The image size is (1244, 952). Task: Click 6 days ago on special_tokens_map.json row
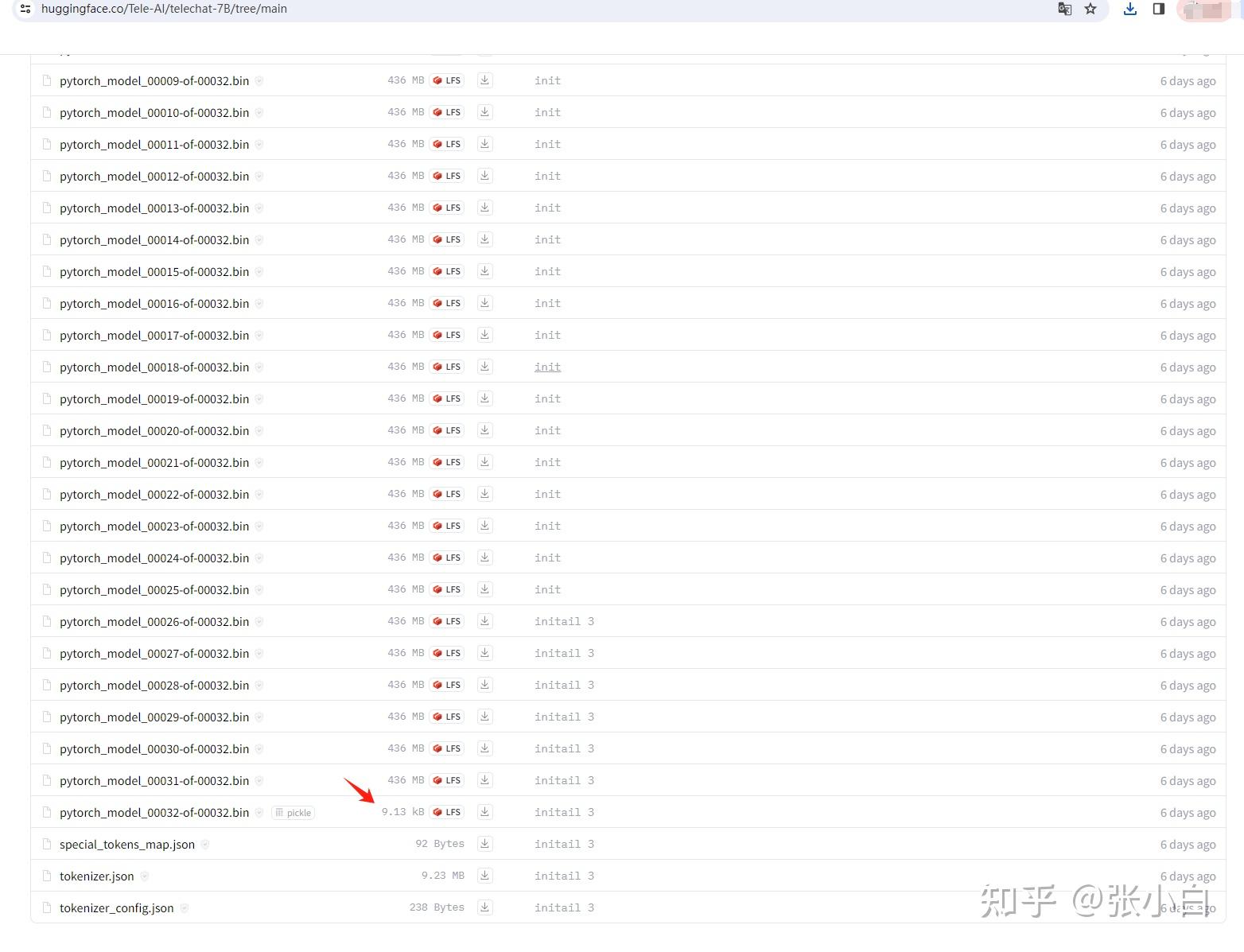1188,845
